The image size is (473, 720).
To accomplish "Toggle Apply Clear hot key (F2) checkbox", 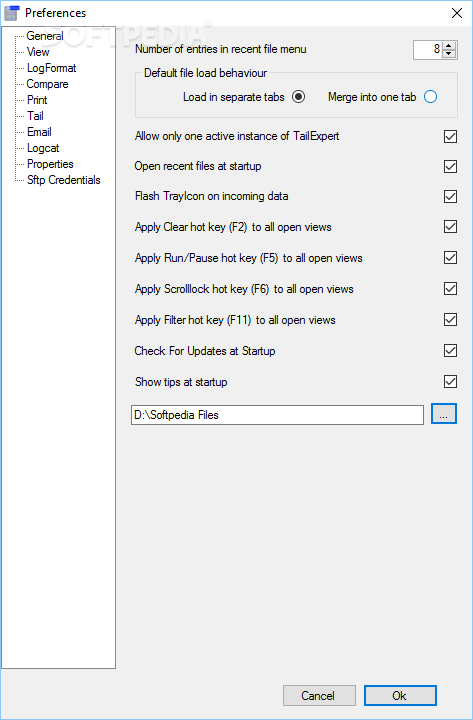I will pyautogui.click(x=450, y=227).
